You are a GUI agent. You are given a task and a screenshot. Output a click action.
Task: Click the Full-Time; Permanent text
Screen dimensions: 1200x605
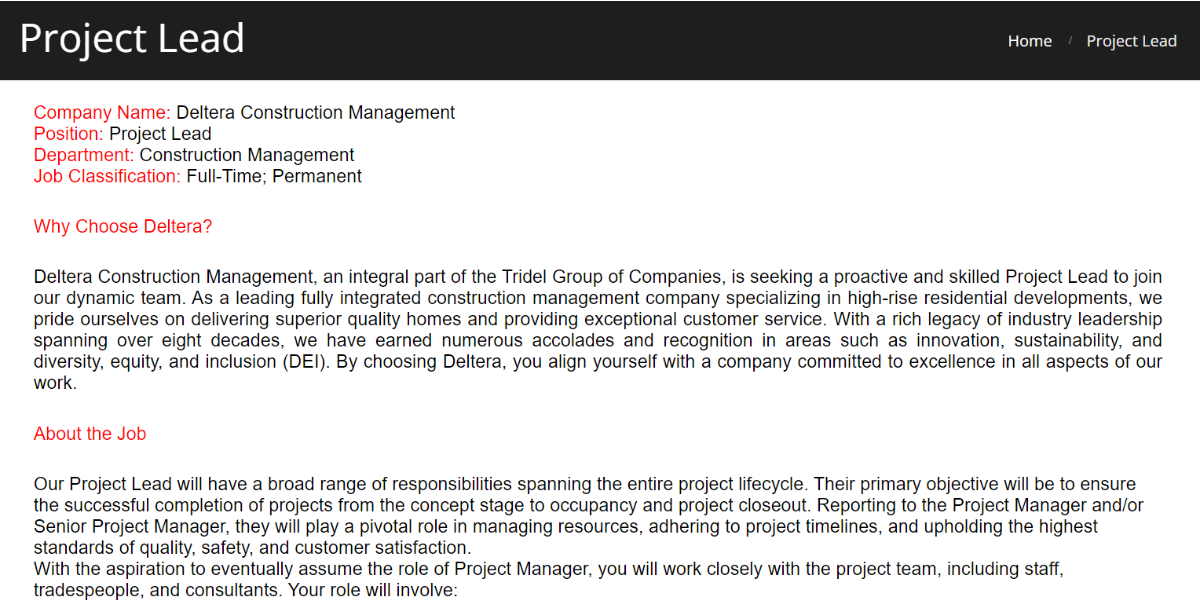click(x=274, y=176)
